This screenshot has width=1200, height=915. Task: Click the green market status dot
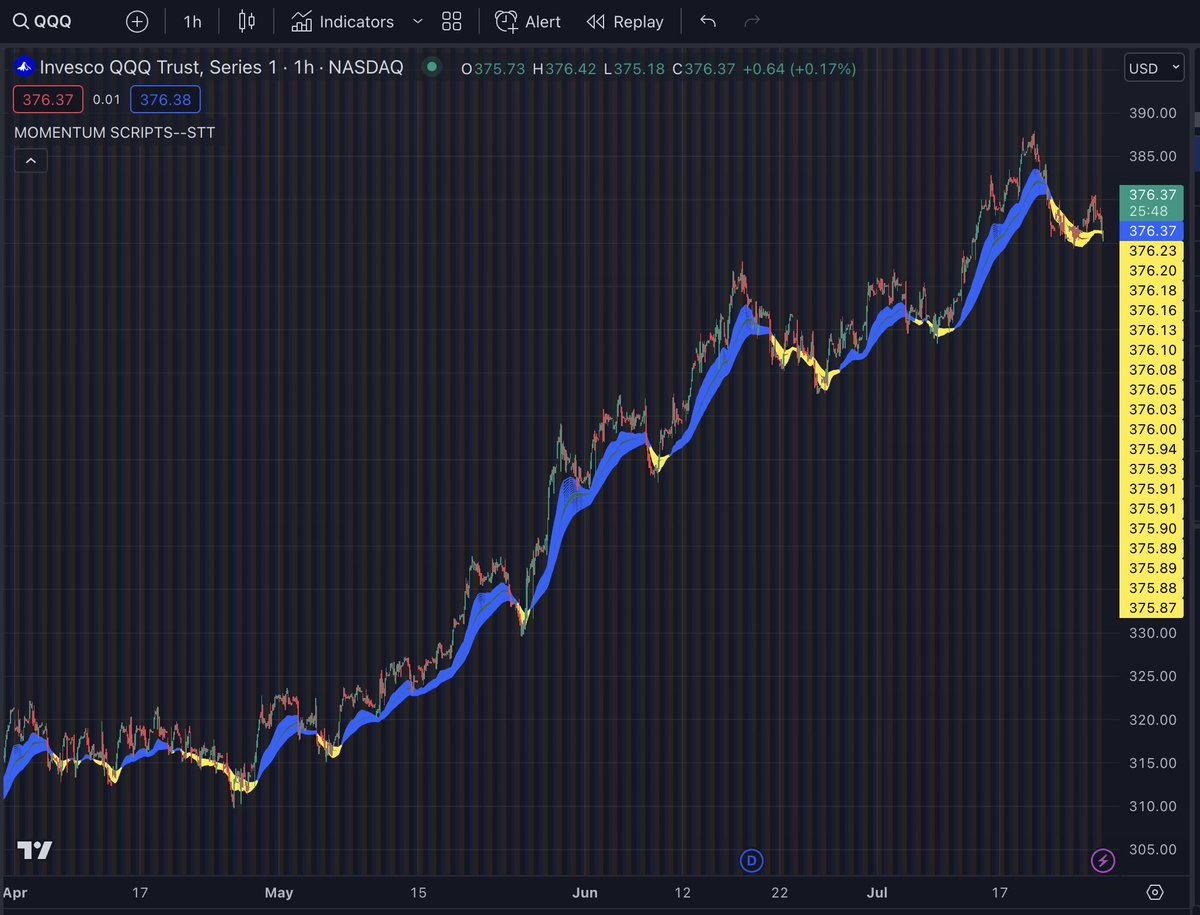431,67
